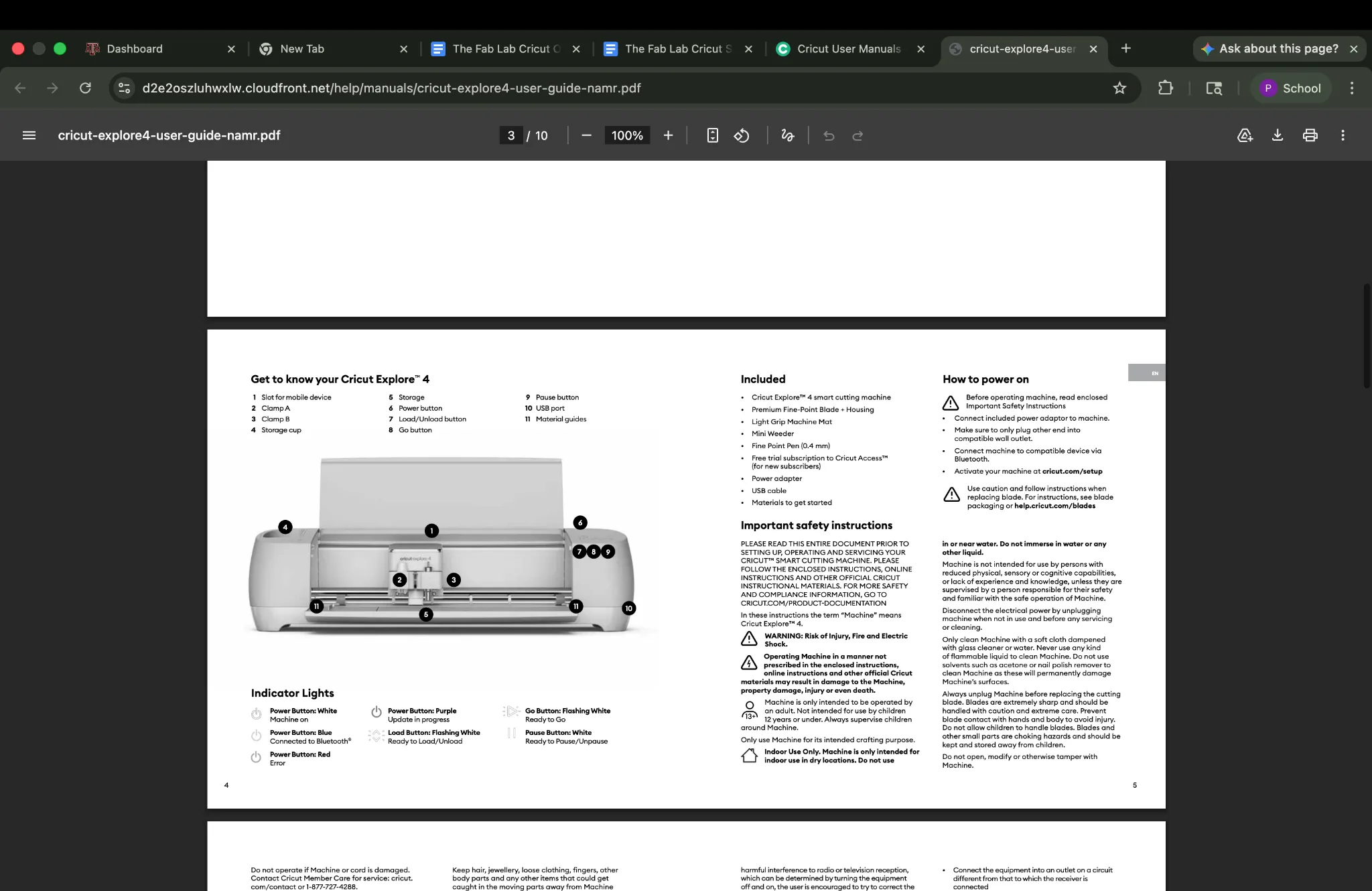The image size is (1372, 891).
Task: Open the PDF sidebar menu icon
Action: (x=29, y=135)
